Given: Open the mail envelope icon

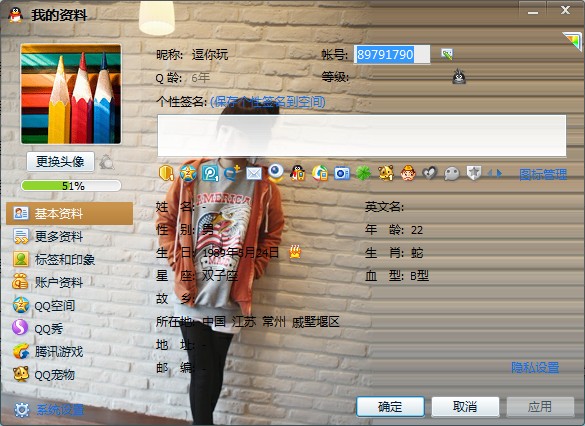Looking at the screenshot, I should pos(254,173).
